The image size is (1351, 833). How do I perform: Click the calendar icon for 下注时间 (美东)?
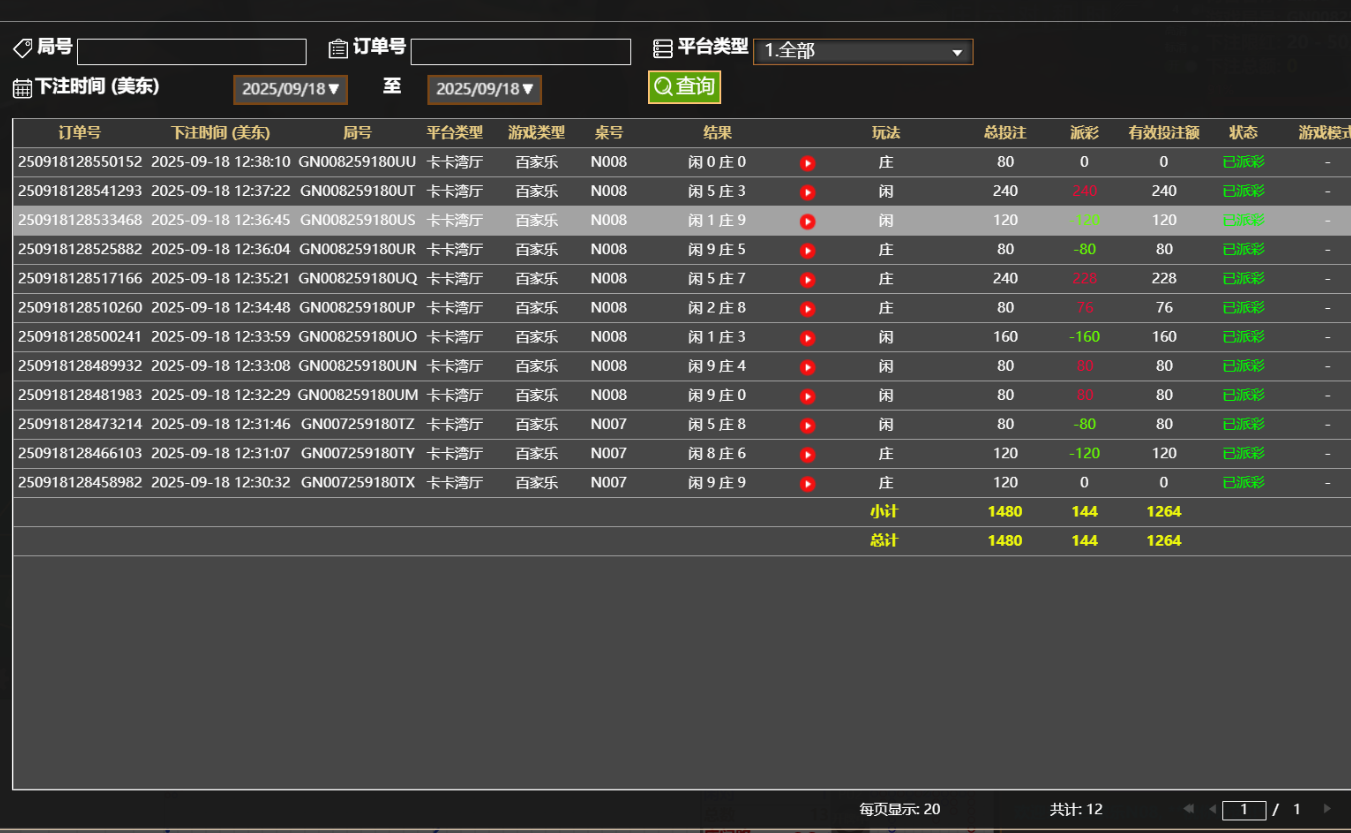[x=21, y=86]
